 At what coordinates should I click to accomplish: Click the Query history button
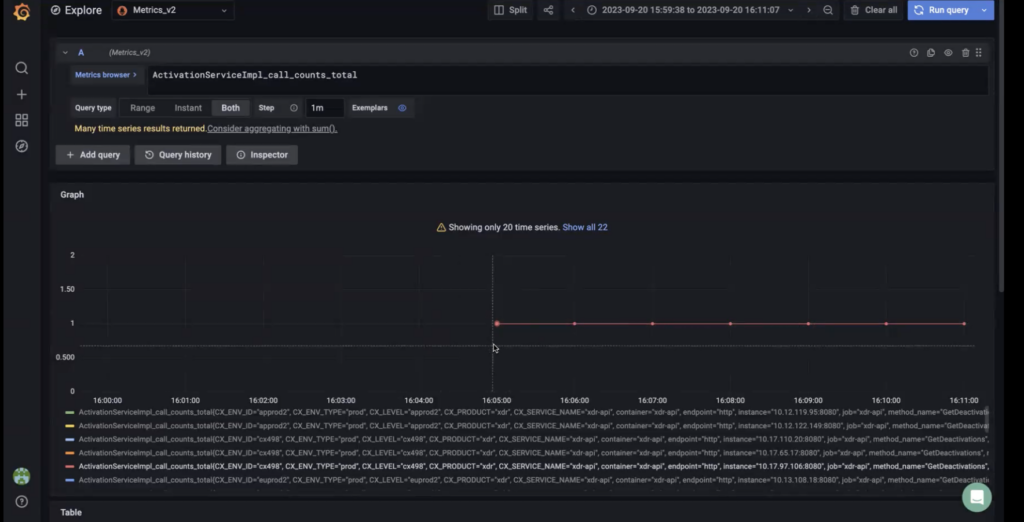coord(178,155)
